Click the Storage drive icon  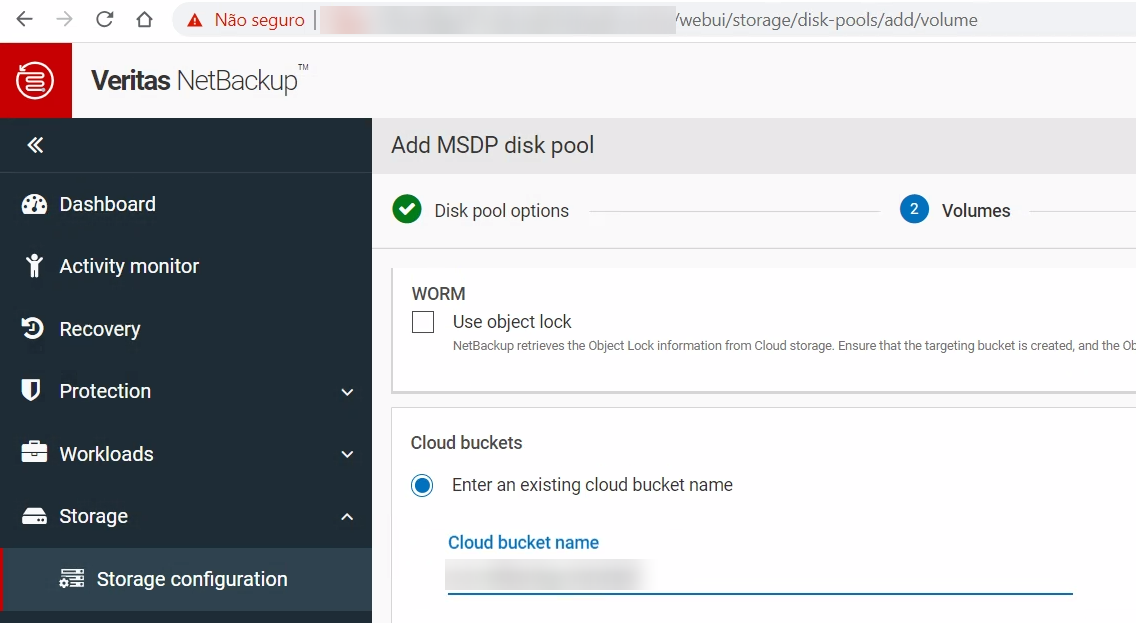(34, 516)
